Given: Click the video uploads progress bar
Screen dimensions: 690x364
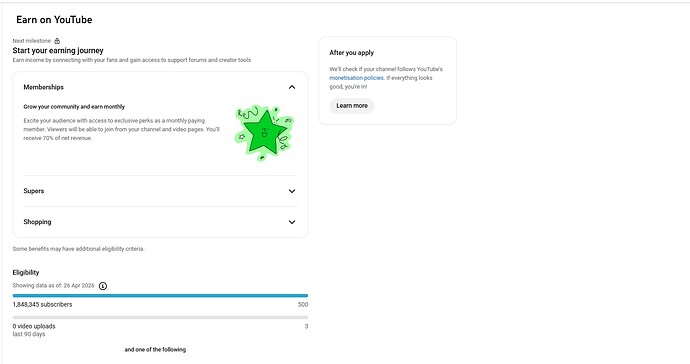Looking at the screenshot, I should [x=160, y=317].
